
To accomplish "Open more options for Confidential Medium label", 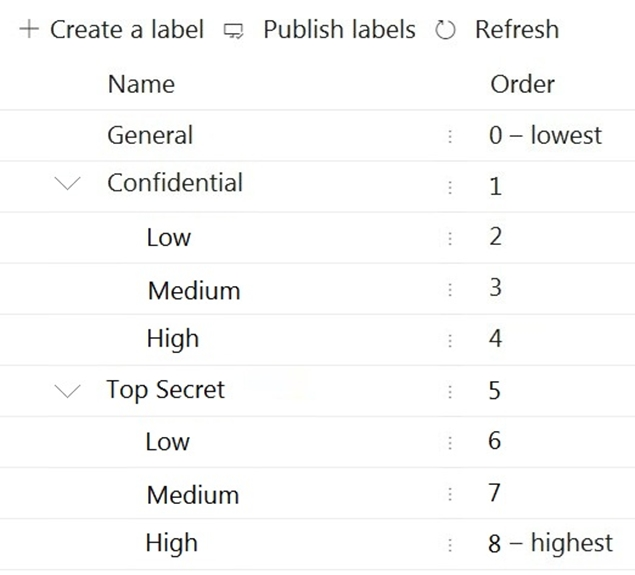I will [x=450, y=290].
